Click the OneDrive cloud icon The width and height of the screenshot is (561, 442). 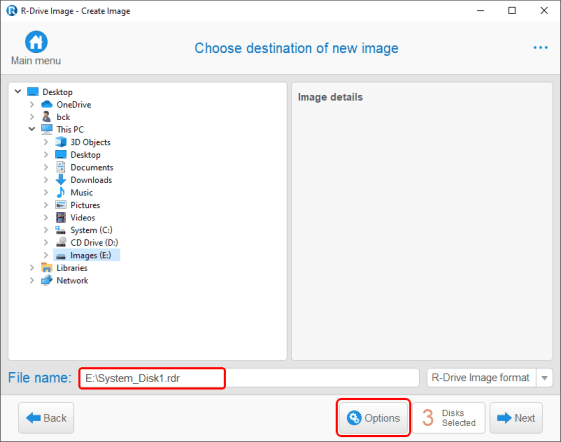47,105
